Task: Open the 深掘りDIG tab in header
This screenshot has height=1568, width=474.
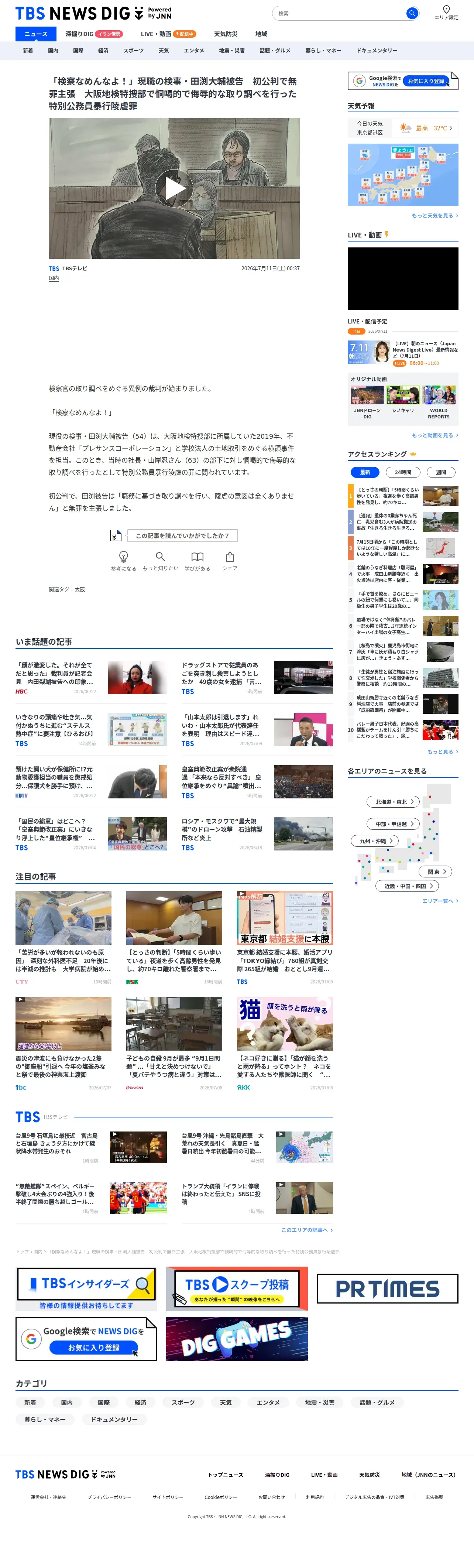Action: point(94,34)
